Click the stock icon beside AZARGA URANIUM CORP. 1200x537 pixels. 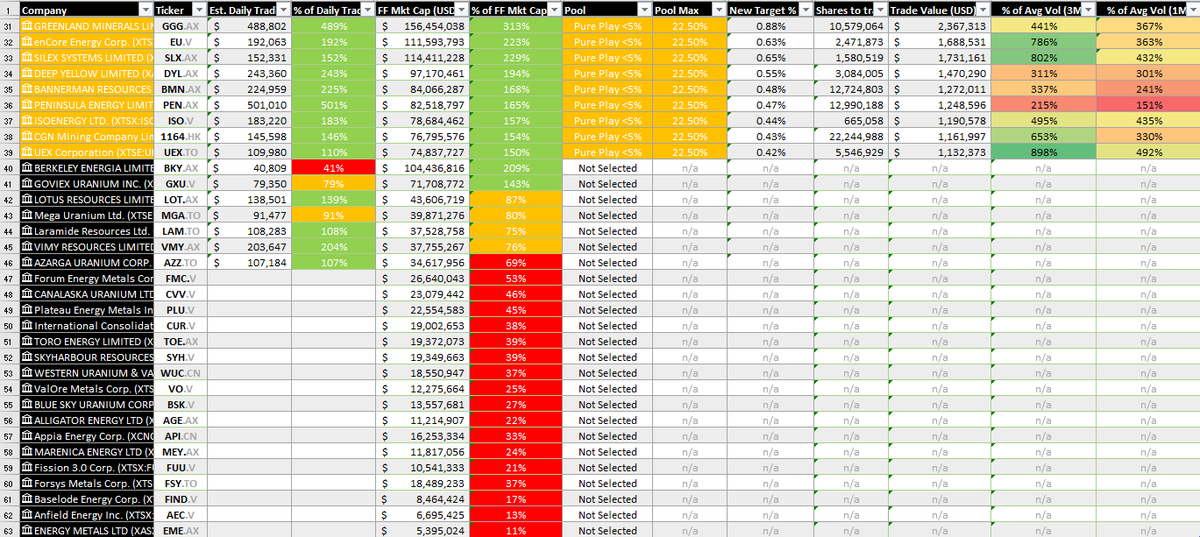pyautogui.click(x=26, y=263)
